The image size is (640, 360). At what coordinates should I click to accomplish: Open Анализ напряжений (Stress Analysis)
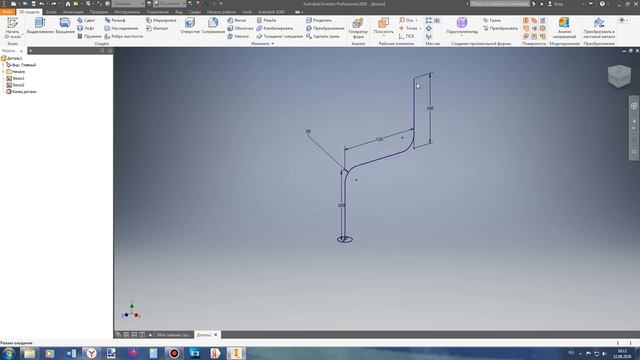click(564, 28)
